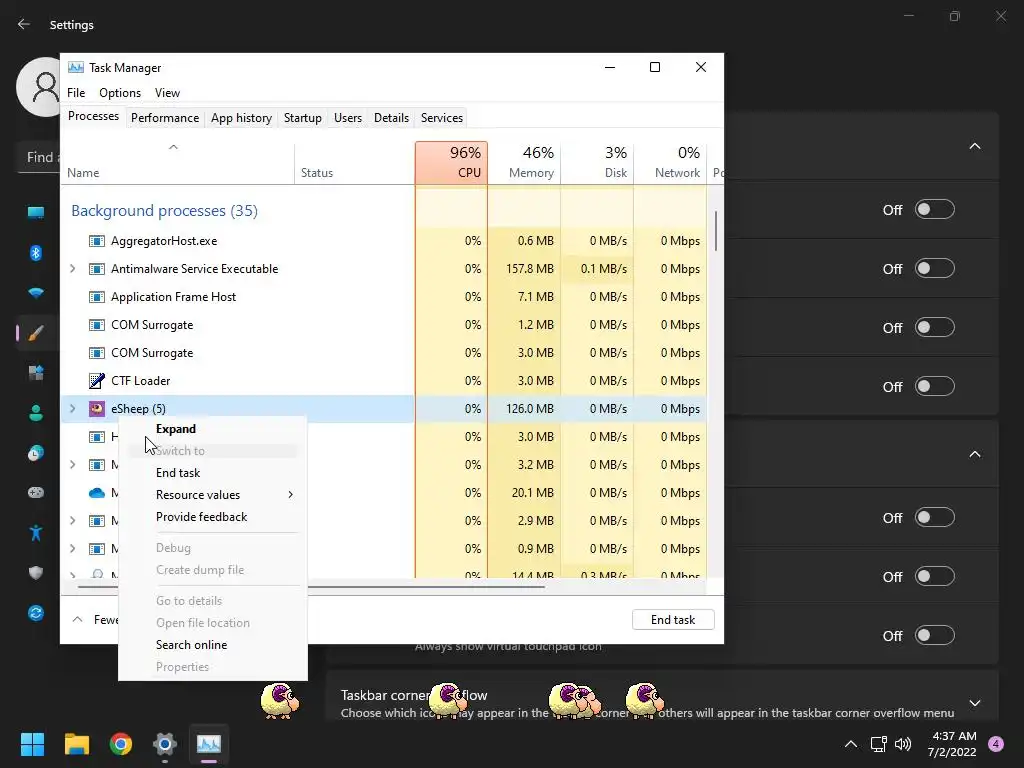The image size is (1024, 768).
Task: Click the network icon in system tray
Action: click(878, 744)
